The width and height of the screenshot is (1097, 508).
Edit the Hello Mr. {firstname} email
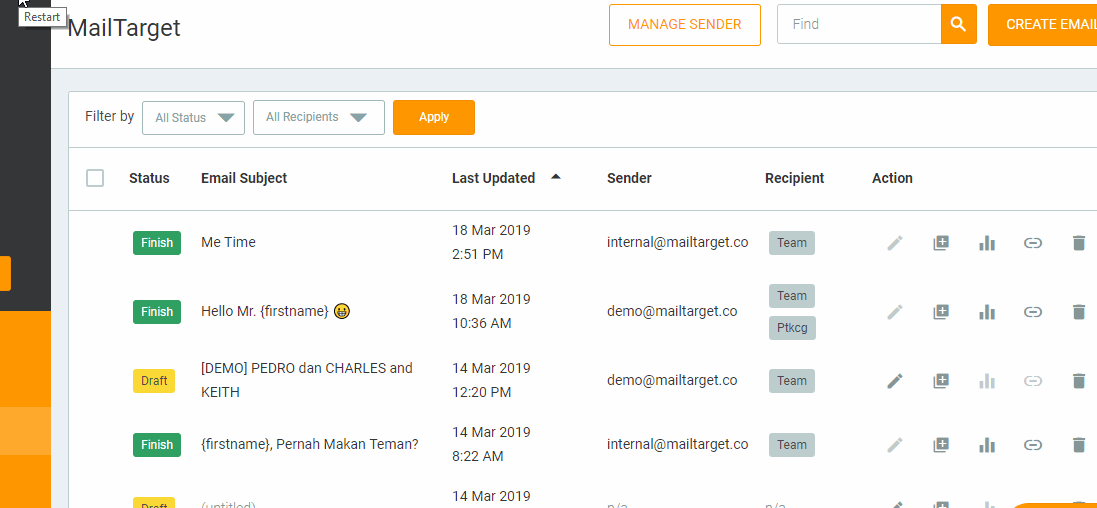895,311
